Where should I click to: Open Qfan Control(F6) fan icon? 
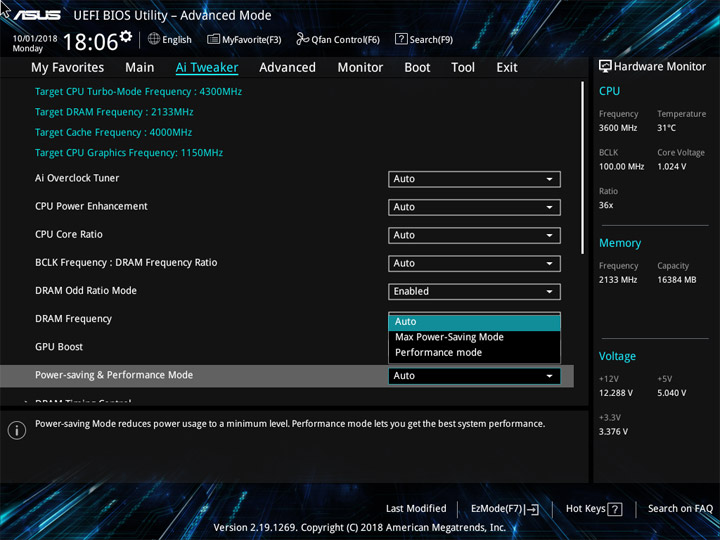[302, 39]
